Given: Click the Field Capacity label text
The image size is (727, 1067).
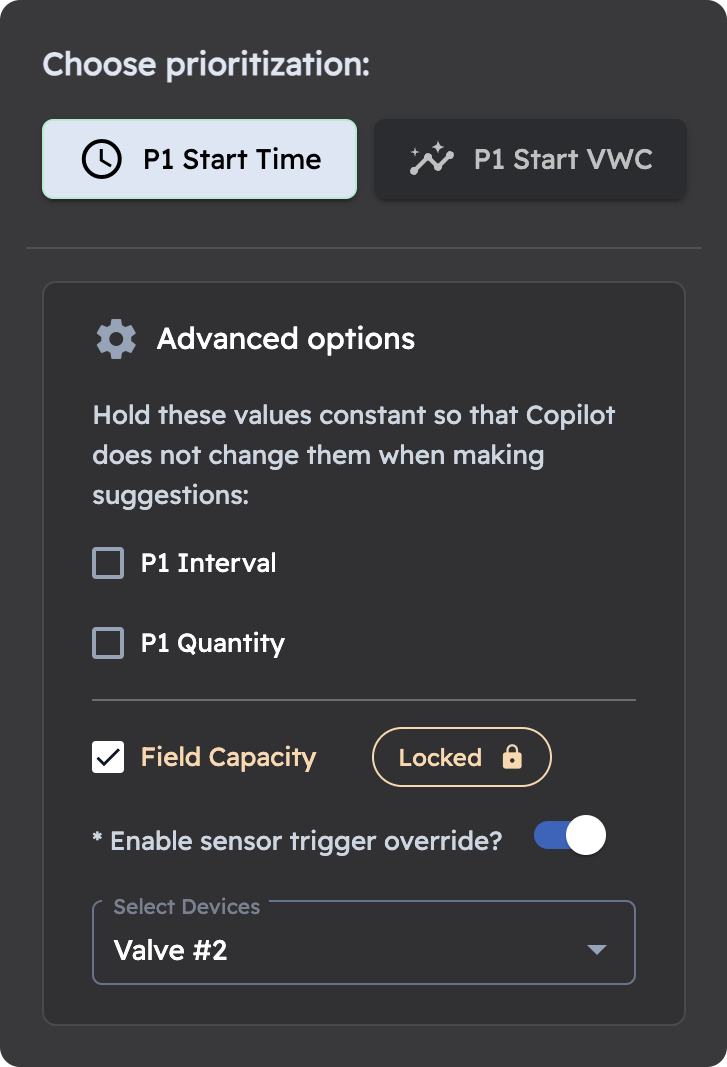Looking at the screenshot, I should [x=228, y=757].
